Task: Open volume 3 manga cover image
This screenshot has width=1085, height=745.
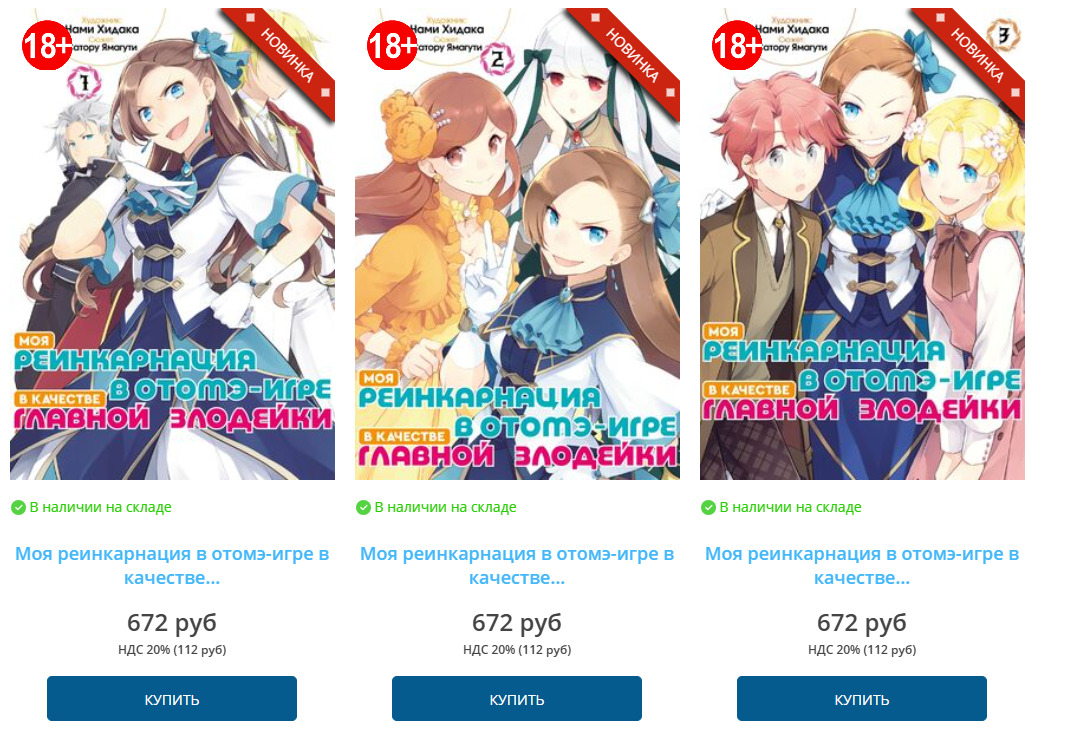Action: click(x=862, y=243)
